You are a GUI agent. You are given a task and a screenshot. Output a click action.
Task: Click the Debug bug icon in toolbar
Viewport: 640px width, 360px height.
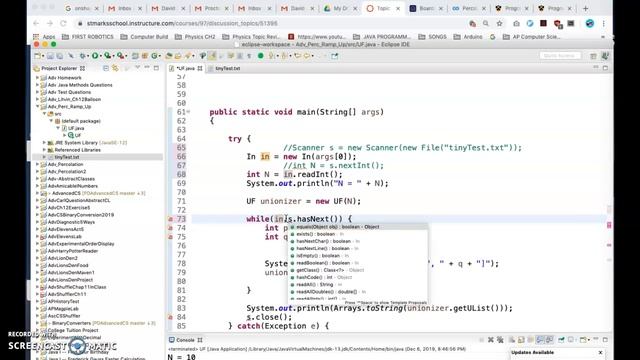[82, 56]
